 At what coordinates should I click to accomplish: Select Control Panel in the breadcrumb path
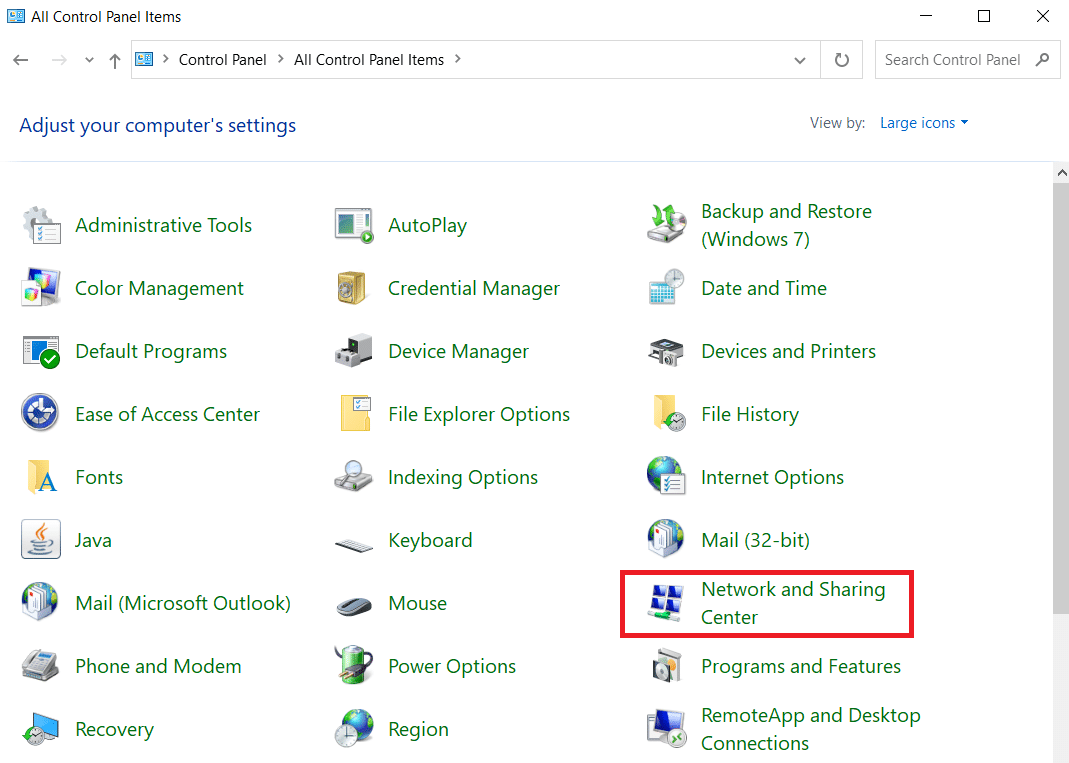(222, 60)
